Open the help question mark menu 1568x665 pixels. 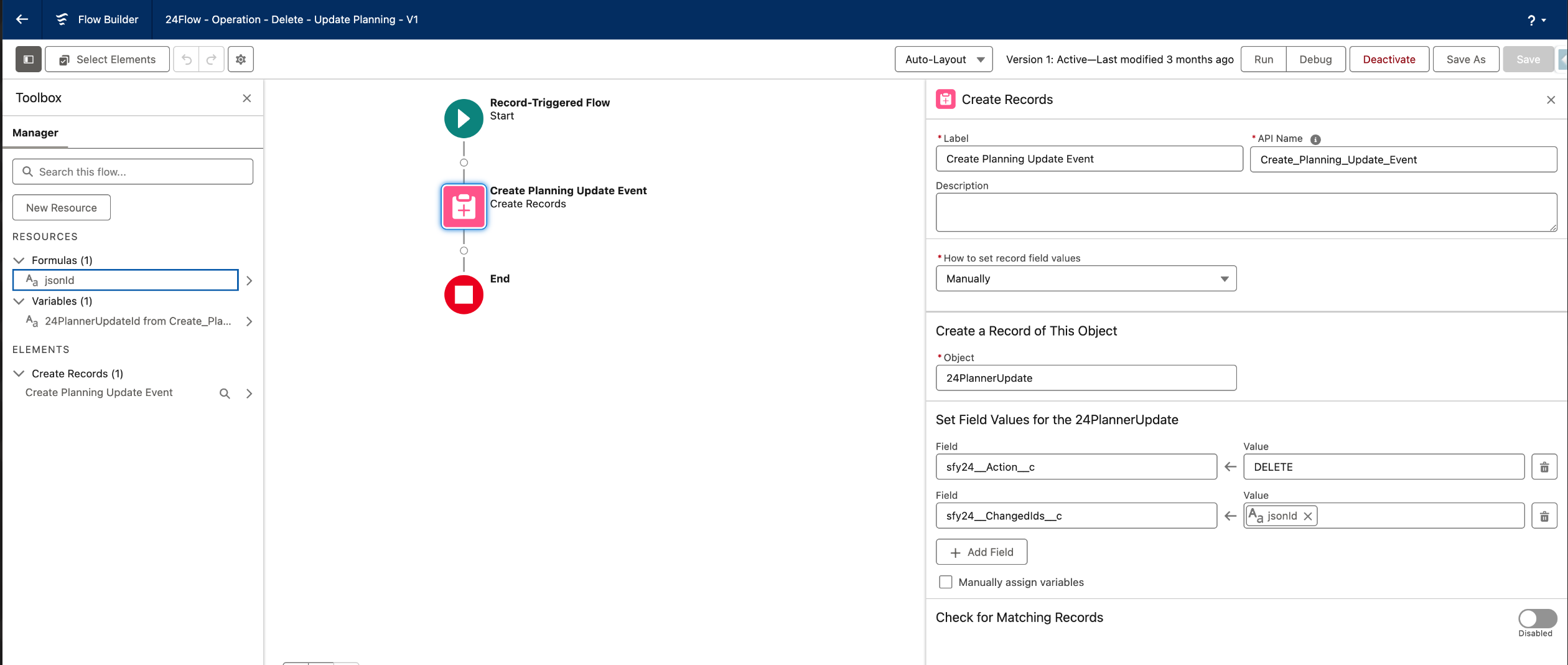pos(1536,20)
